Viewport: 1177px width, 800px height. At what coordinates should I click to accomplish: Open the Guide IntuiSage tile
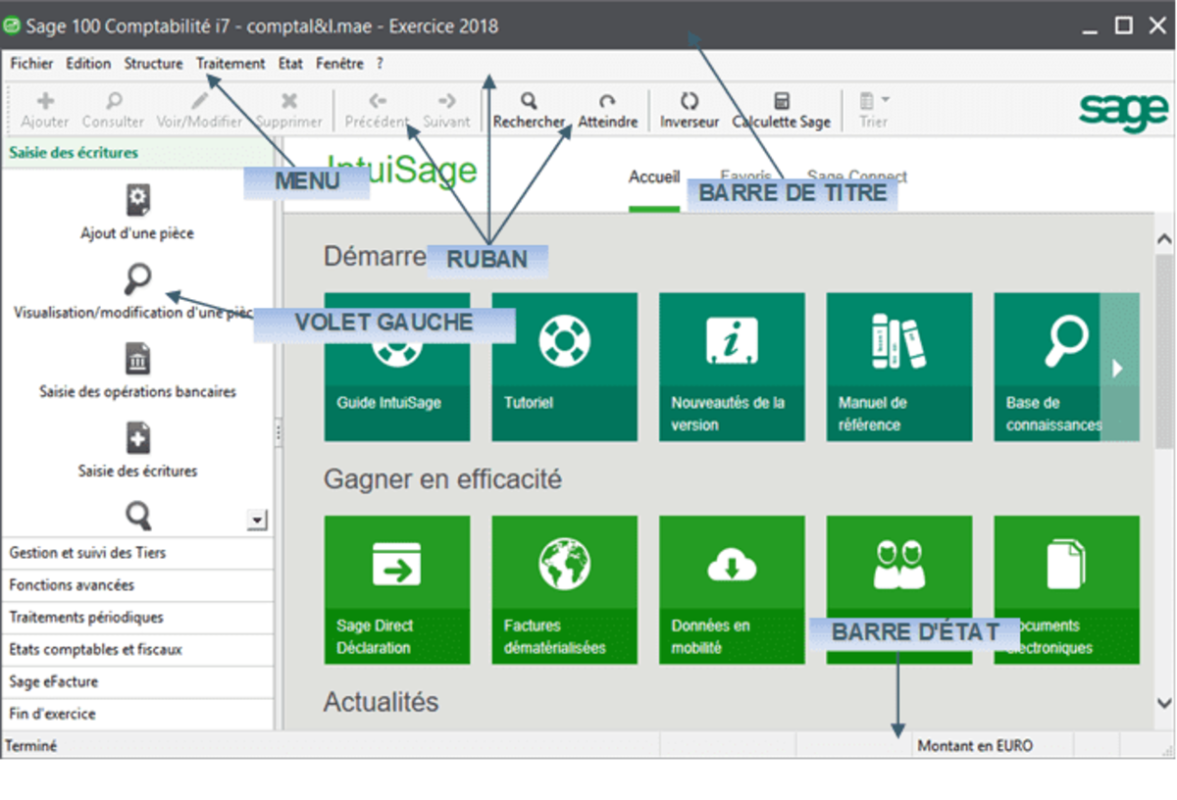point(397,367)
